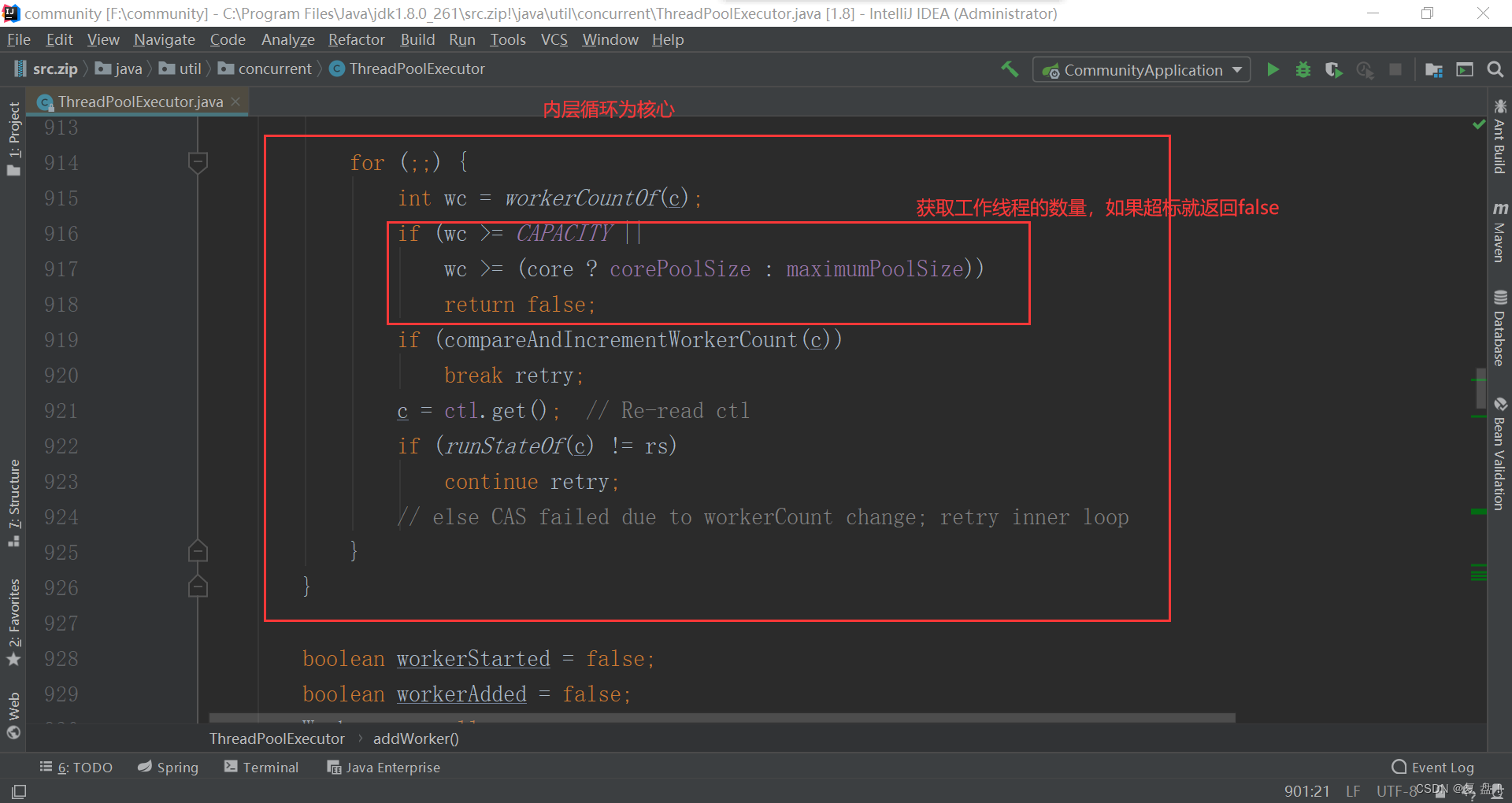Open Search Everywhere magnifier icon

point(1495,69)
